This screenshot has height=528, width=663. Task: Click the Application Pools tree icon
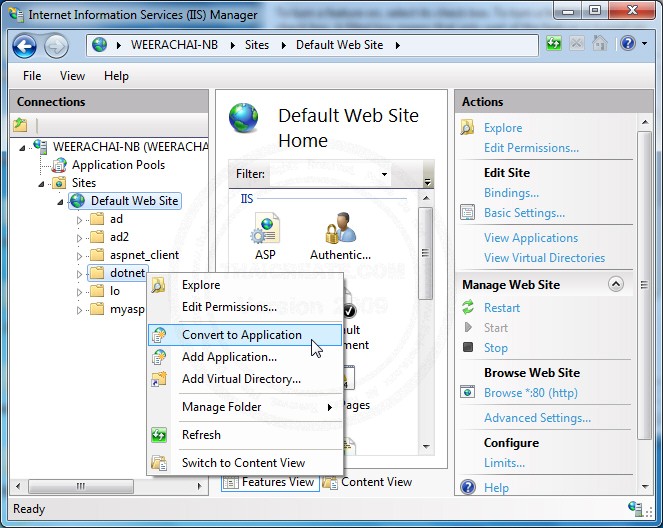pyautogui.click(x=59, y=165)
